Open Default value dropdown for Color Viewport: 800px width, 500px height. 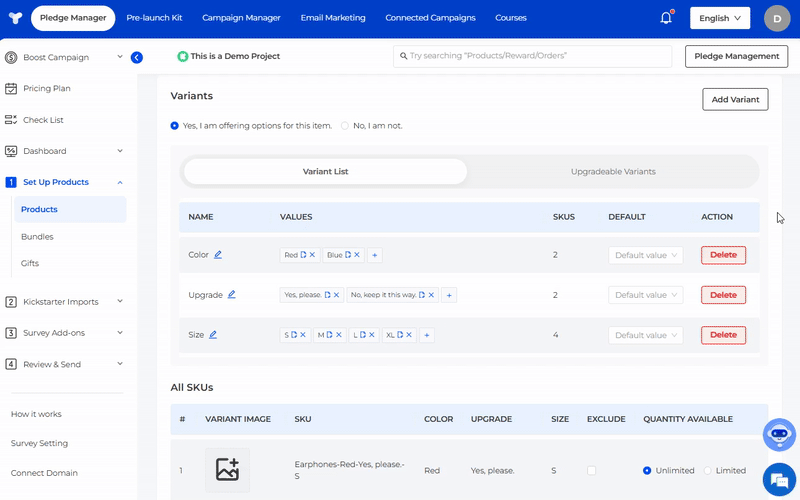tap(645, 255)
